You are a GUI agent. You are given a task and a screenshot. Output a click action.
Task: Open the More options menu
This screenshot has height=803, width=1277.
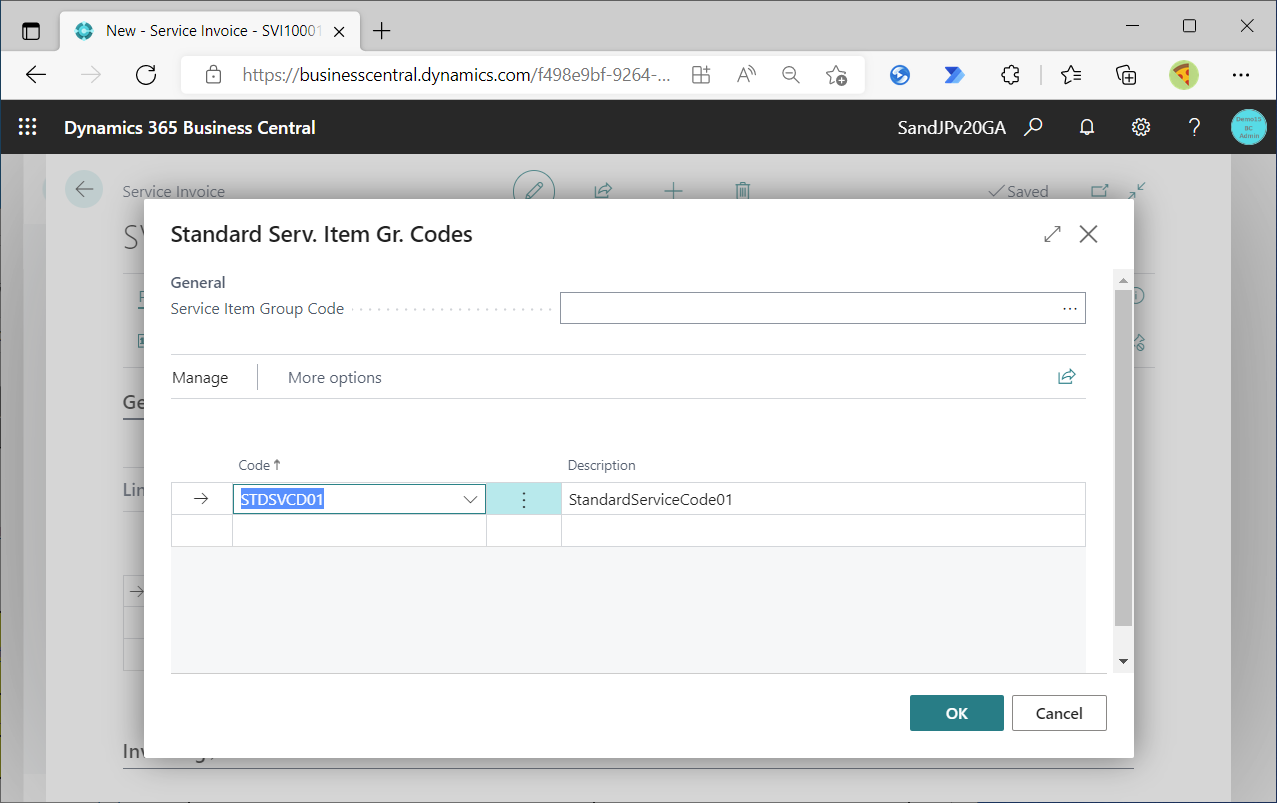[x=334, y=377]
